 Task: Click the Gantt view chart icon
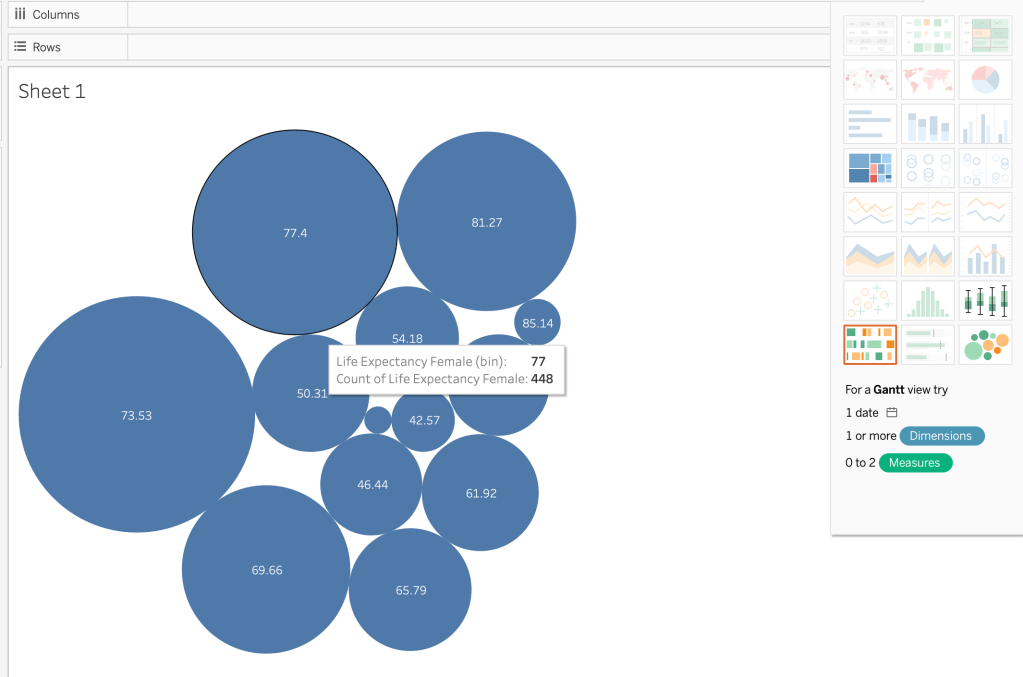(870, 345)
